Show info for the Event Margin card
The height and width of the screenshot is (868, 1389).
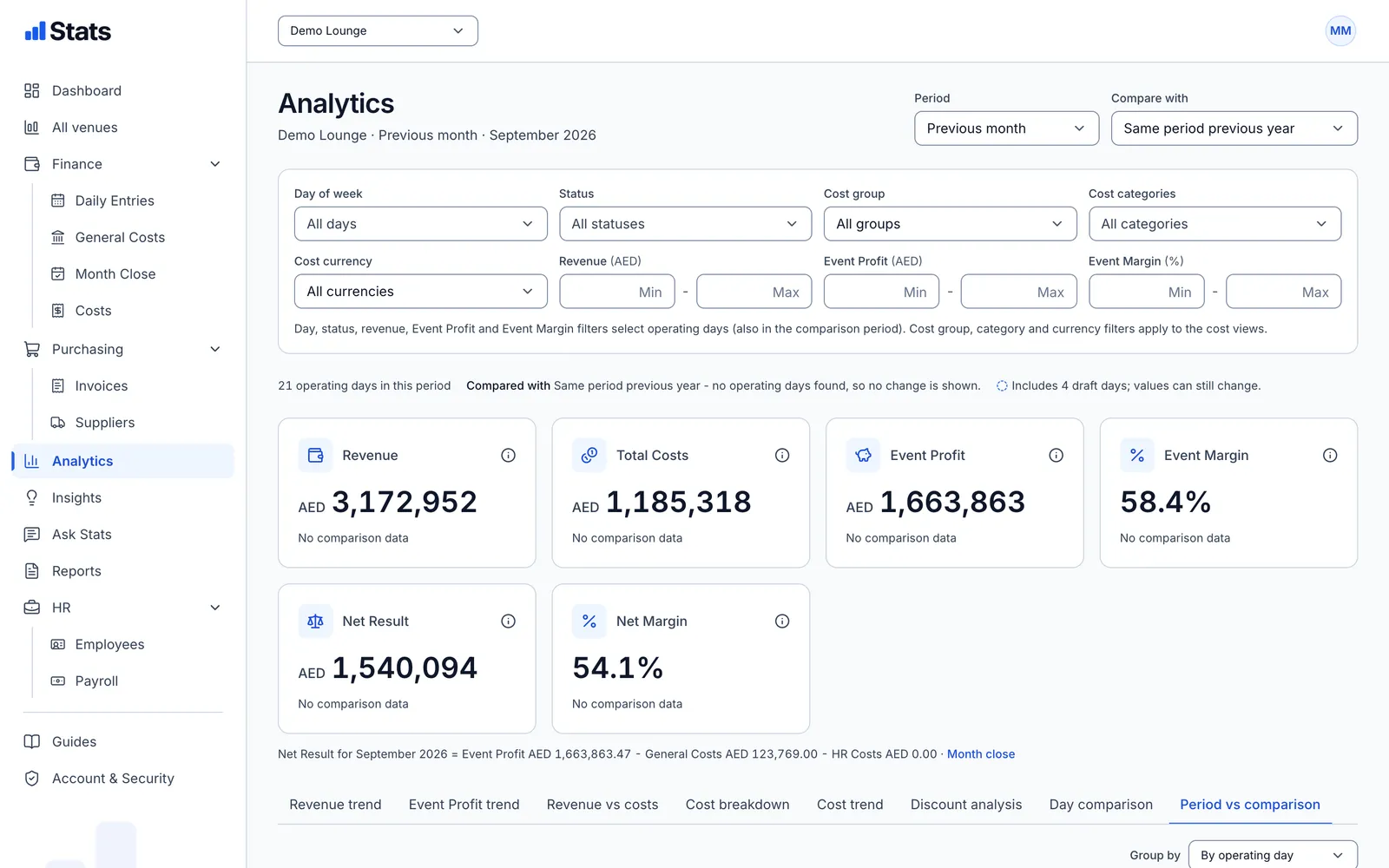coord(1330,456)
